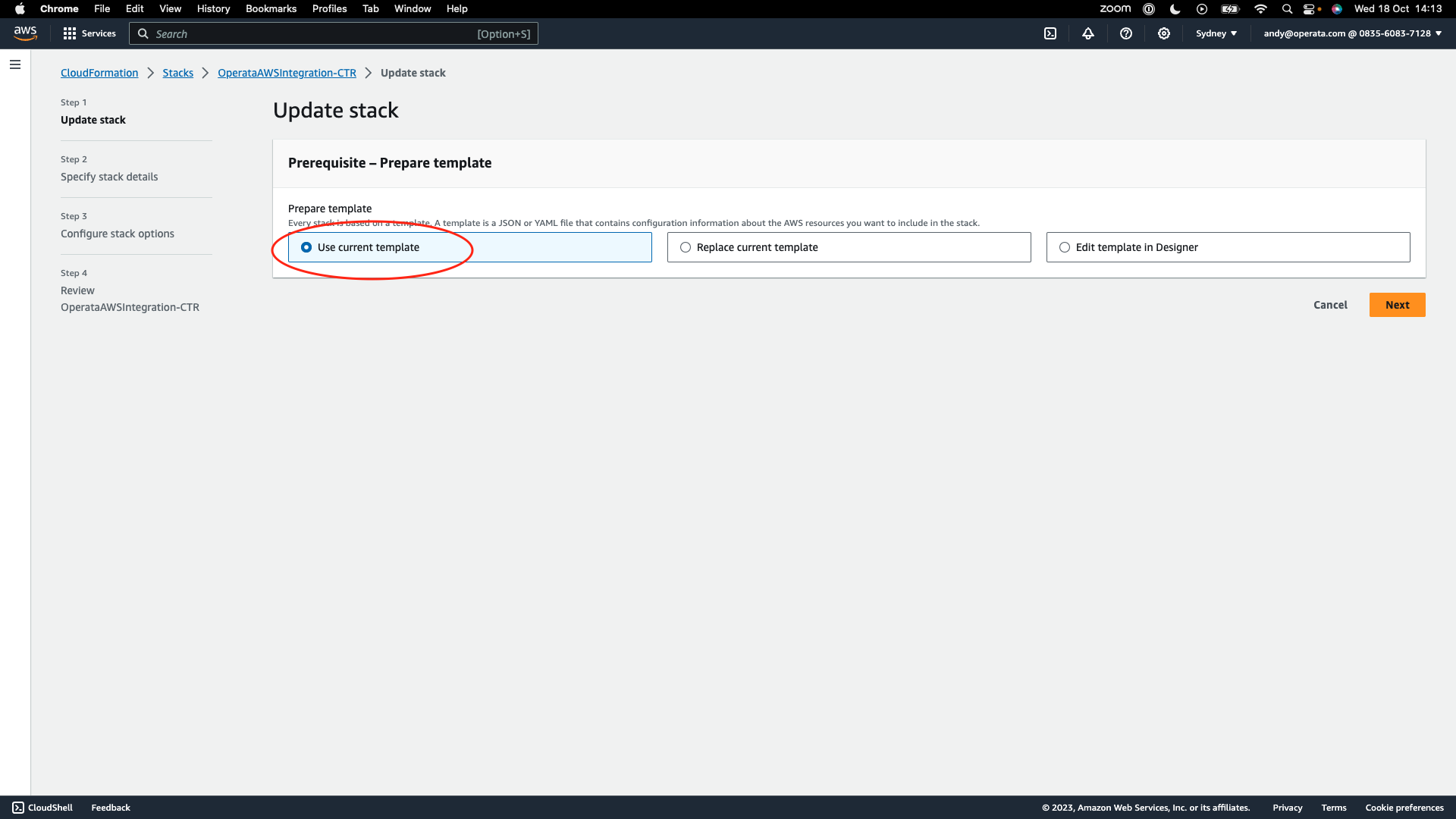Select Edit template in Designer option
Image resolution: width=1456 pixels, height=819 pixels.
(1065, 247)
